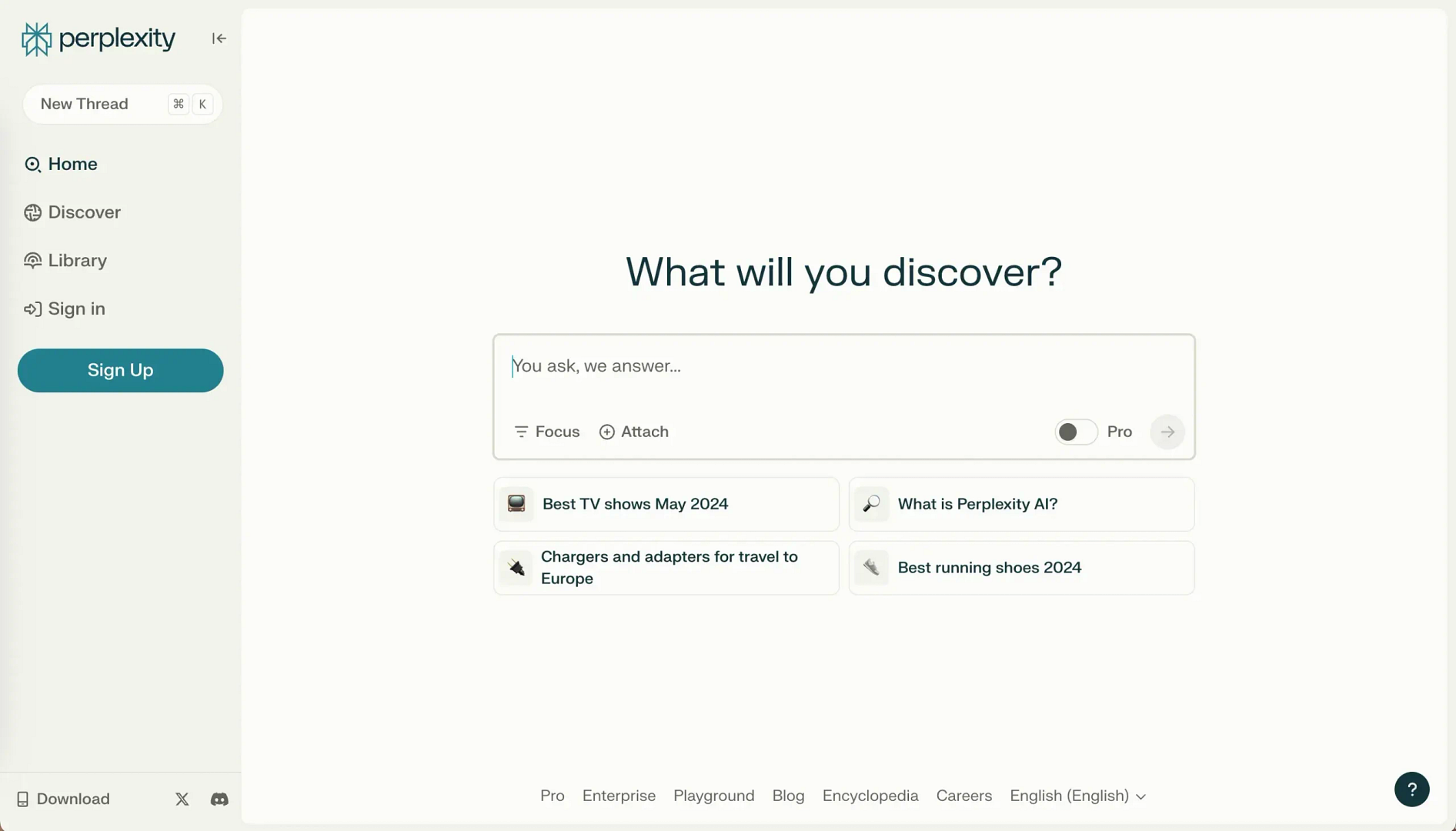Click Download in the sidebar footer
The height and width of the screenshot is (831, 1456).
[63, 799]
